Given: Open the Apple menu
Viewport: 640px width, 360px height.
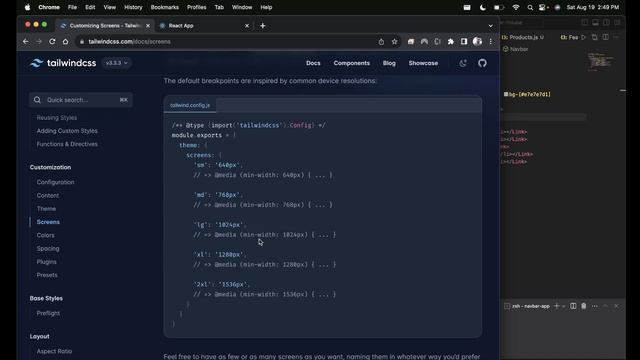Looking at the screenshot, I should (x=27, y=7).
